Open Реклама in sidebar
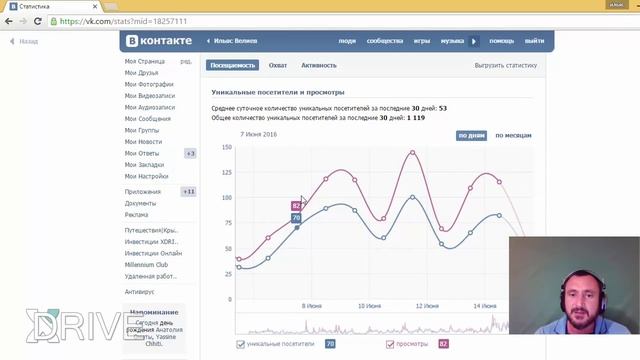640x360 pixels. pos(136,215)
